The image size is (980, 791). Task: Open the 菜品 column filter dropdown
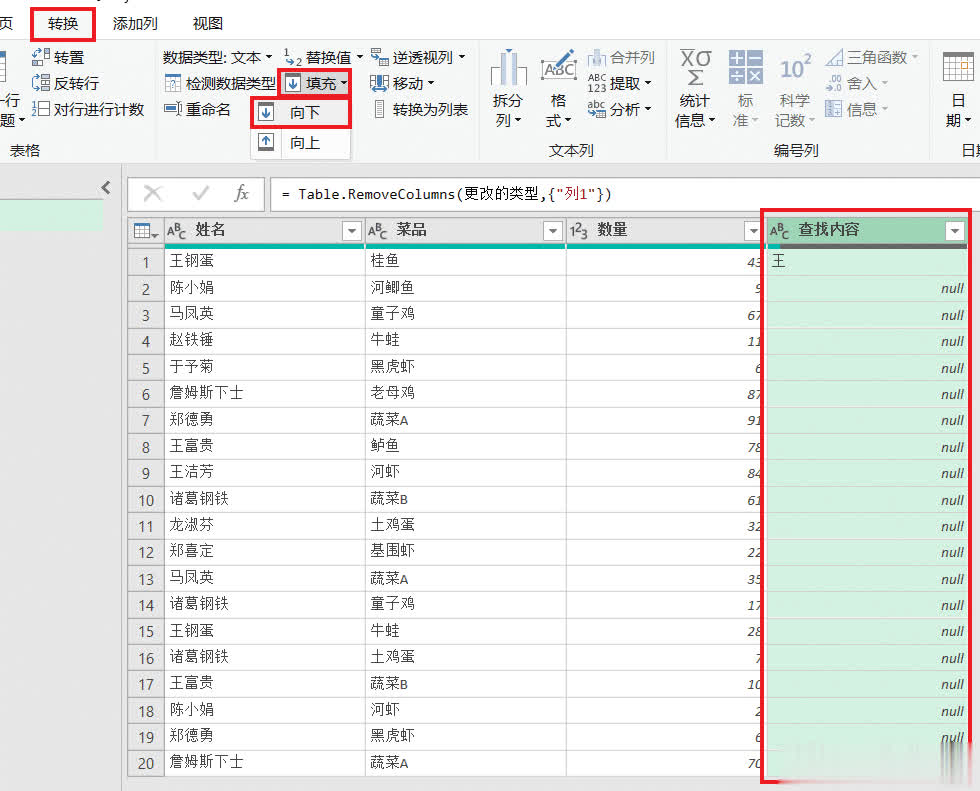coord(552,231)
